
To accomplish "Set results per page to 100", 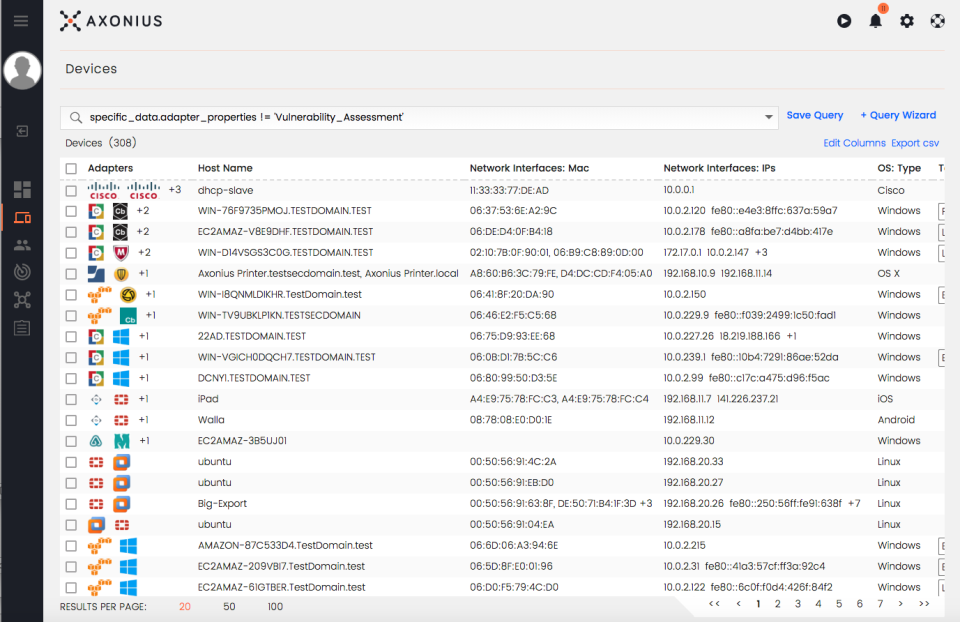I will (x=275, y=607).
